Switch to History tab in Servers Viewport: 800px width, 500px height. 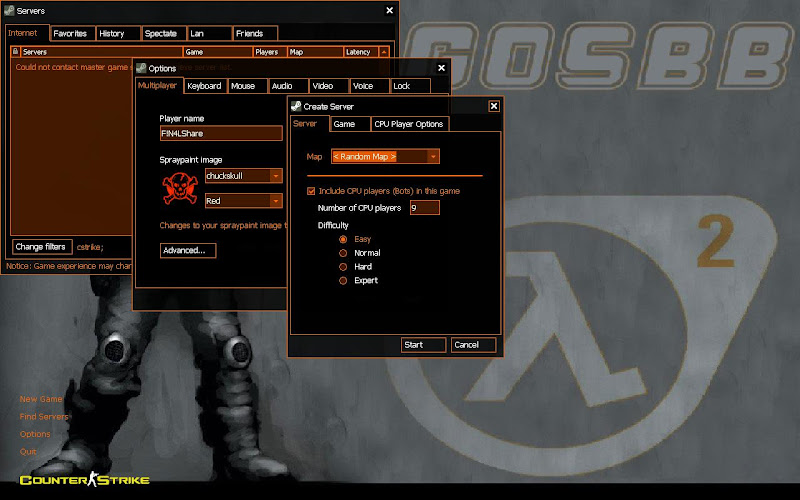point(118,33)
